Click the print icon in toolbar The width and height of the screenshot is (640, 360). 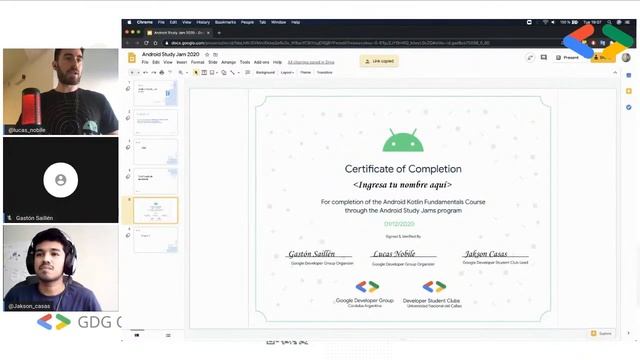tap(162, 72)
